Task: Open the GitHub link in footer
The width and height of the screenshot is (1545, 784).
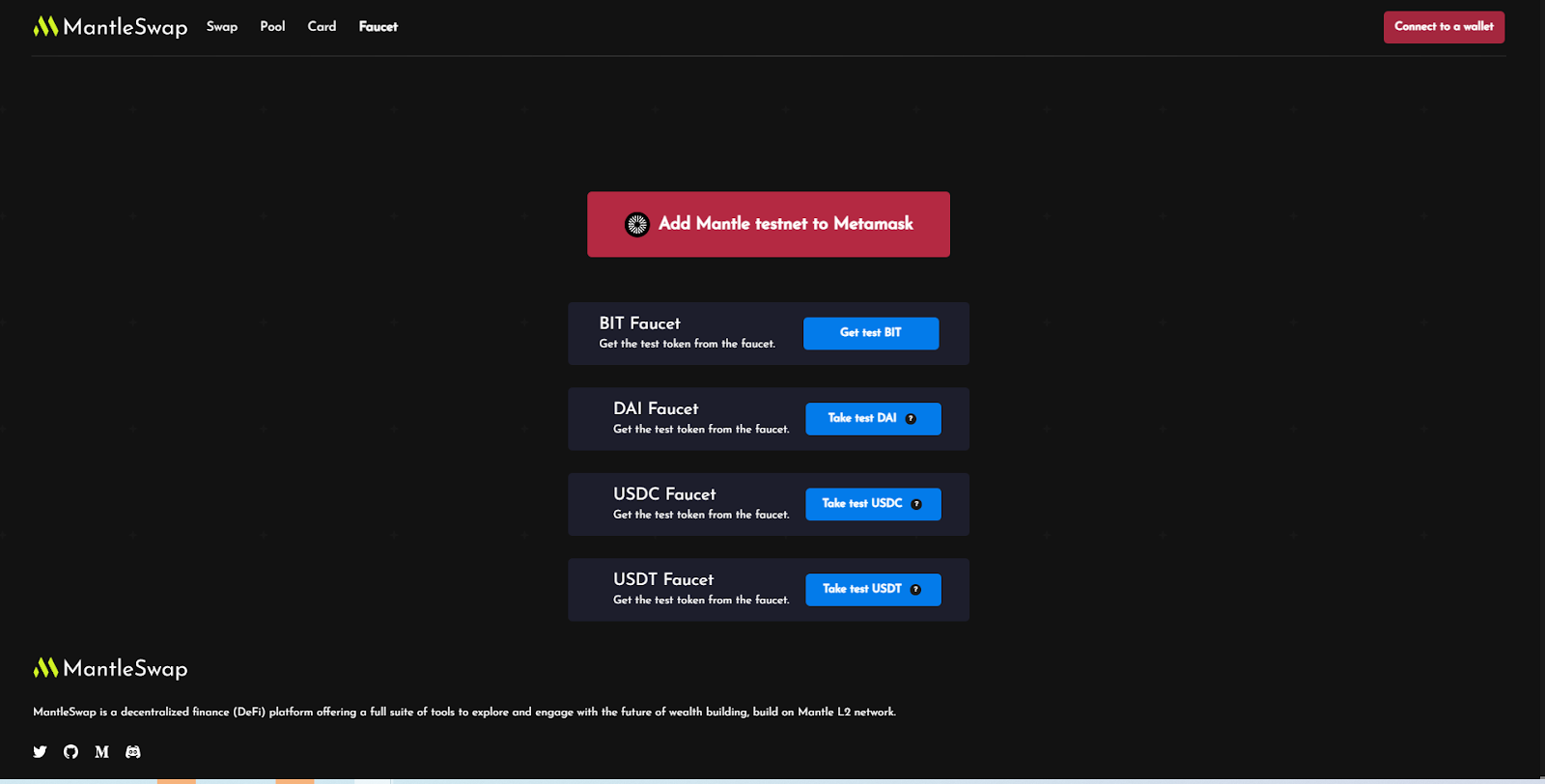Action: [x=70, y=751]
